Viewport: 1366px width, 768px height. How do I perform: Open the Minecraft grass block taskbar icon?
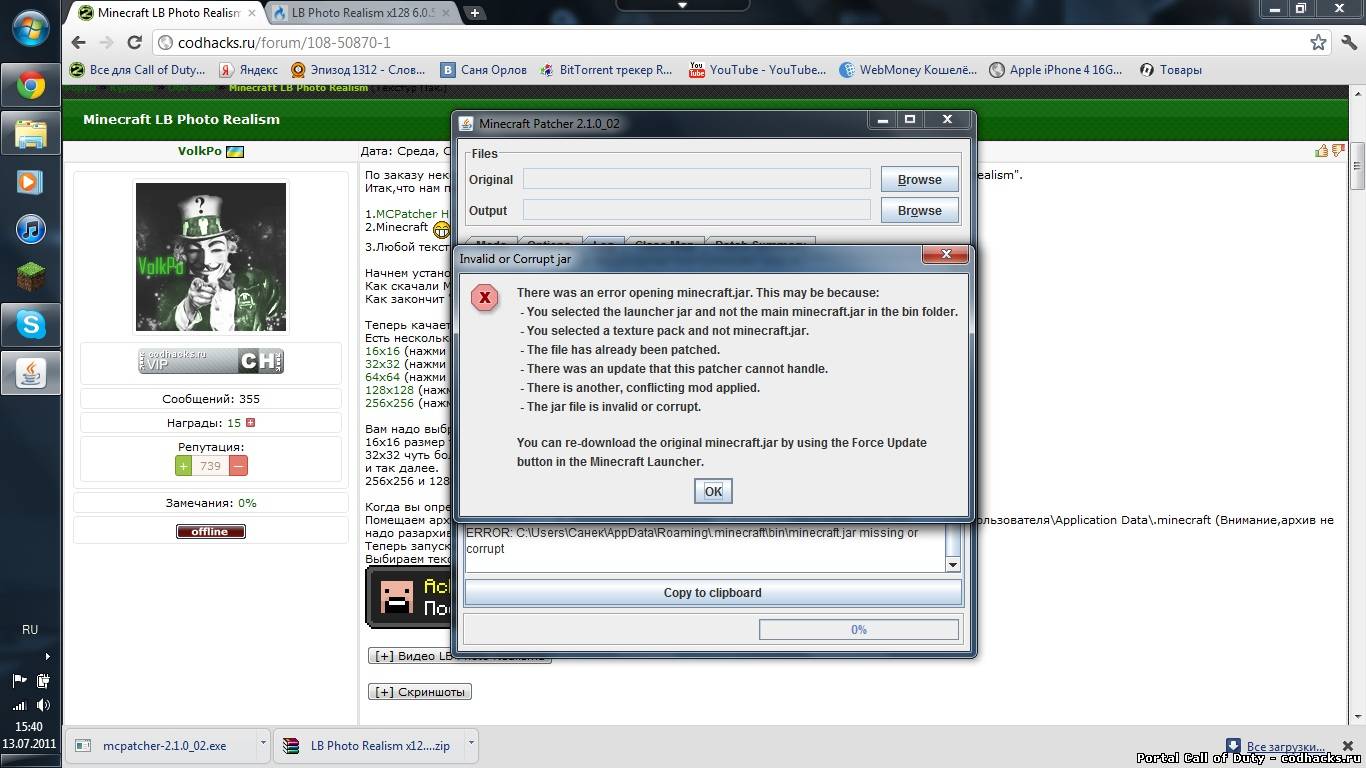click(30, 277)
